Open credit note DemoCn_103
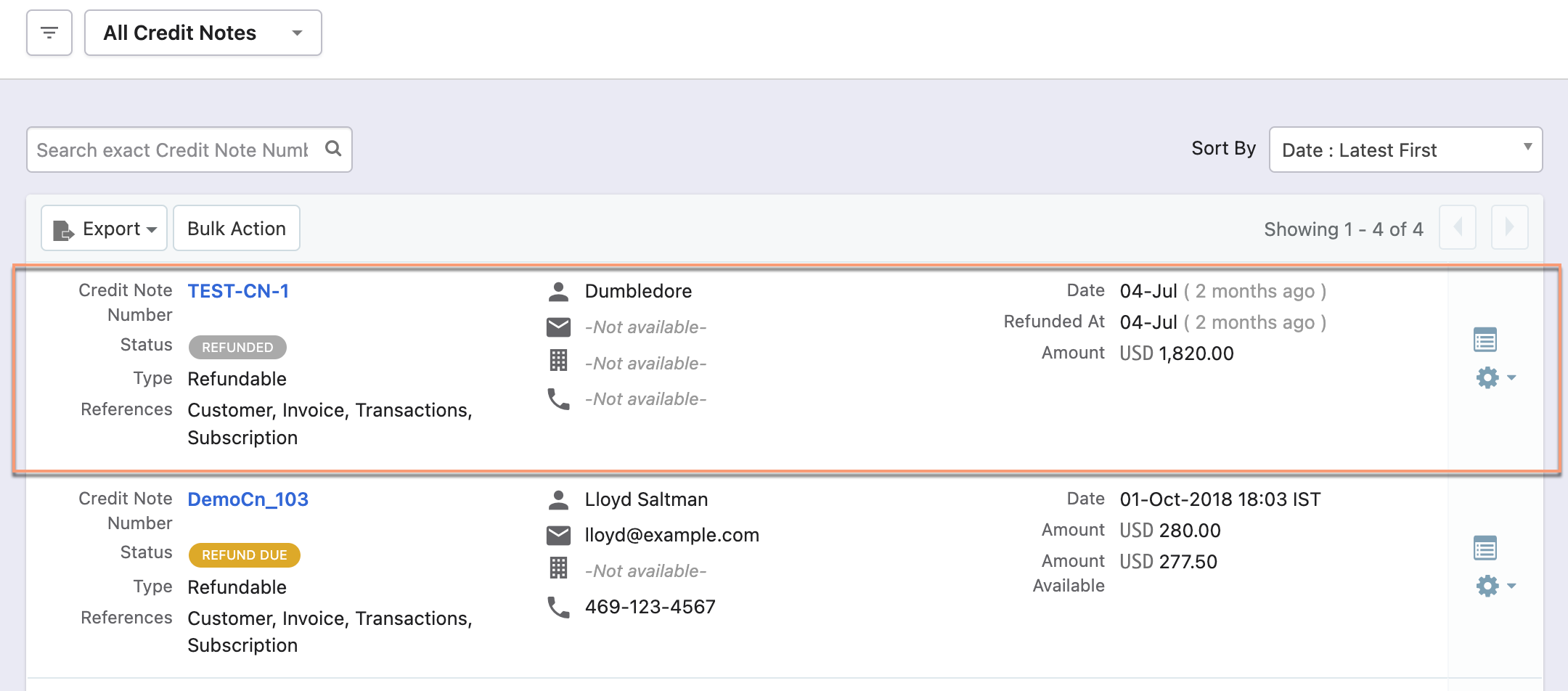1568x691 pixels. 248,499
